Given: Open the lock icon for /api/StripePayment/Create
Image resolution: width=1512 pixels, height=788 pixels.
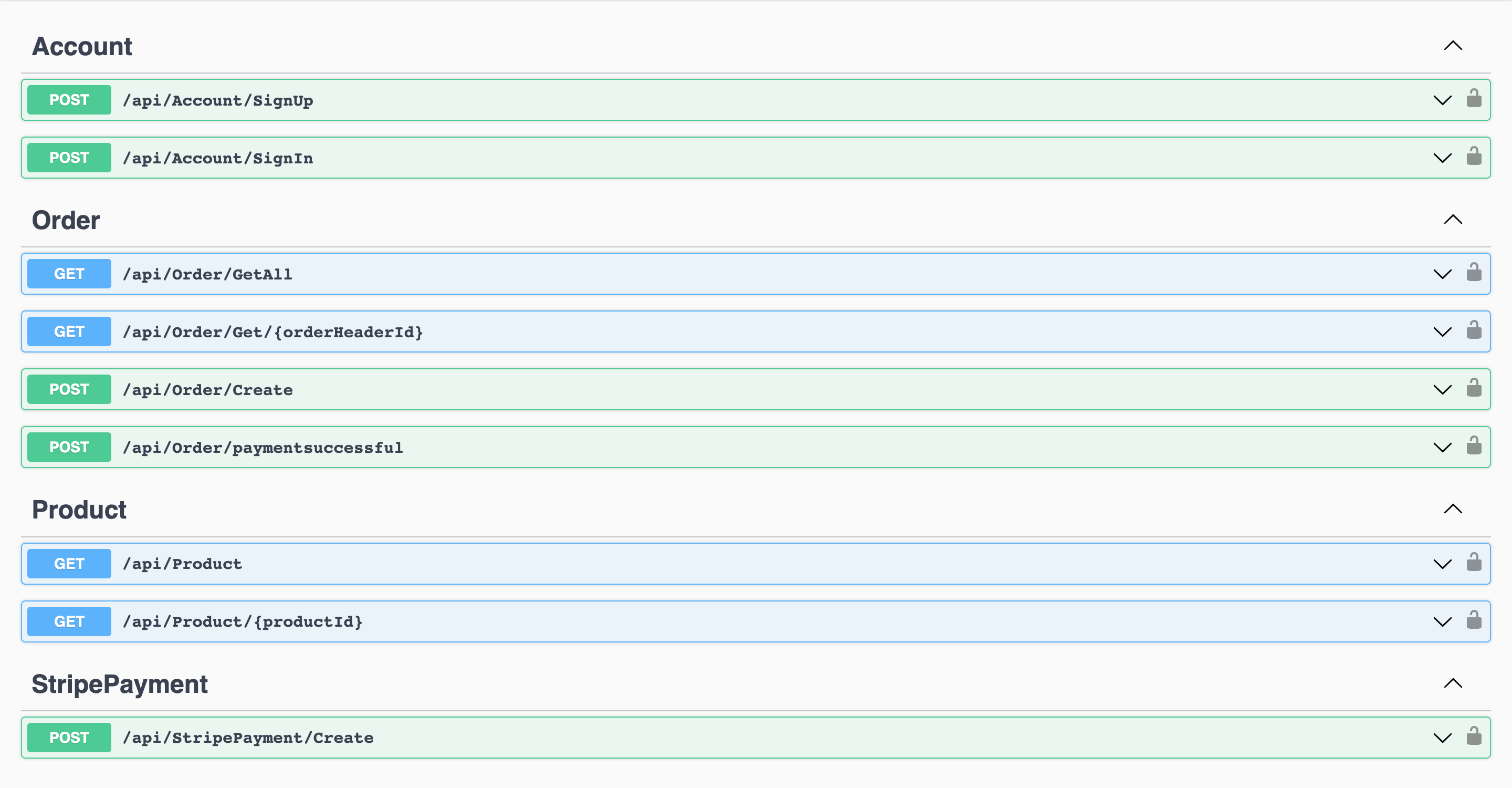Looking at the screenshot, I should [1473, 737].
